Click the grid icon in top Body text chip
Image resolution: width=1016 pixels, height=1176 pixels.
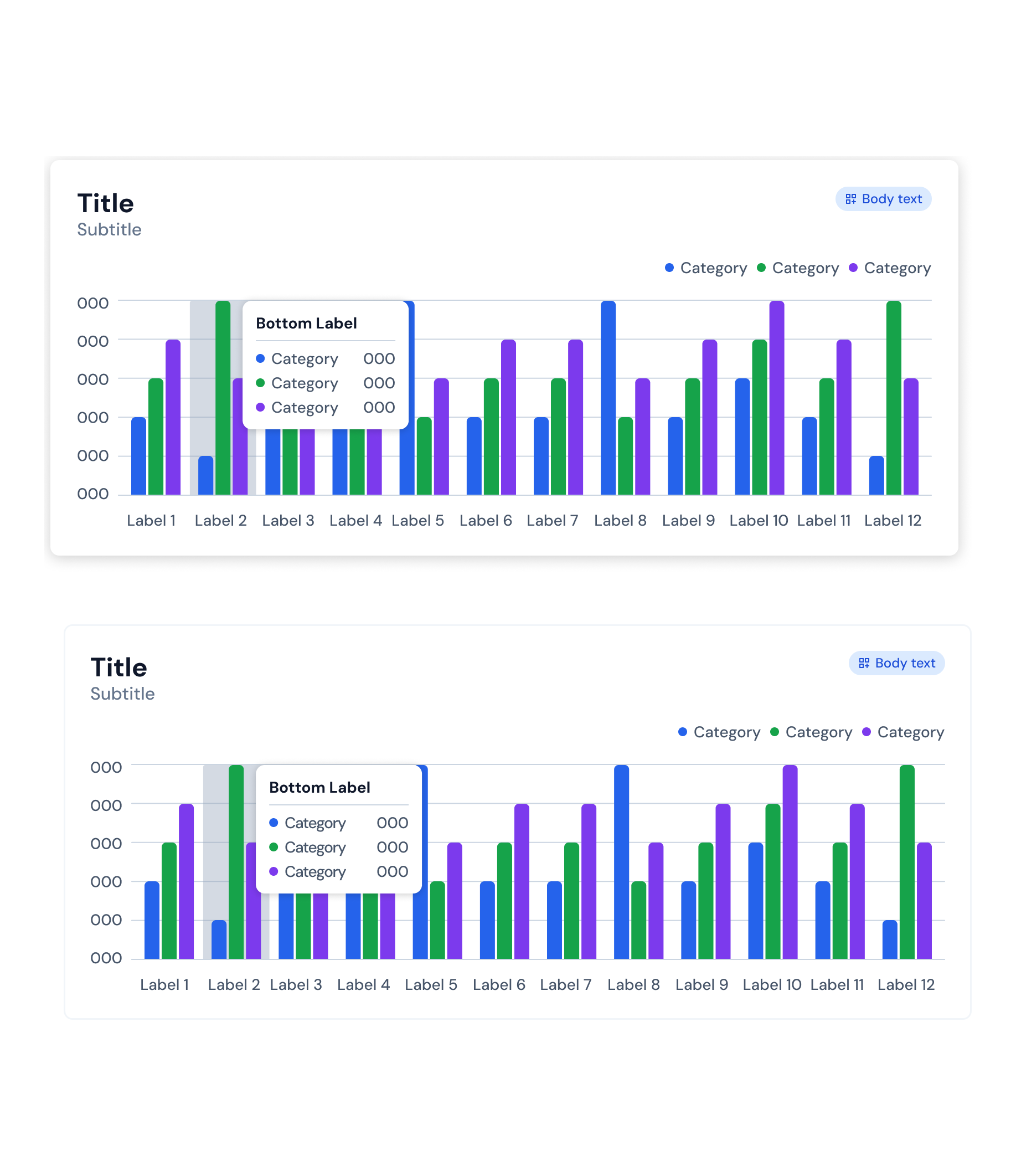tap(850, 199)
